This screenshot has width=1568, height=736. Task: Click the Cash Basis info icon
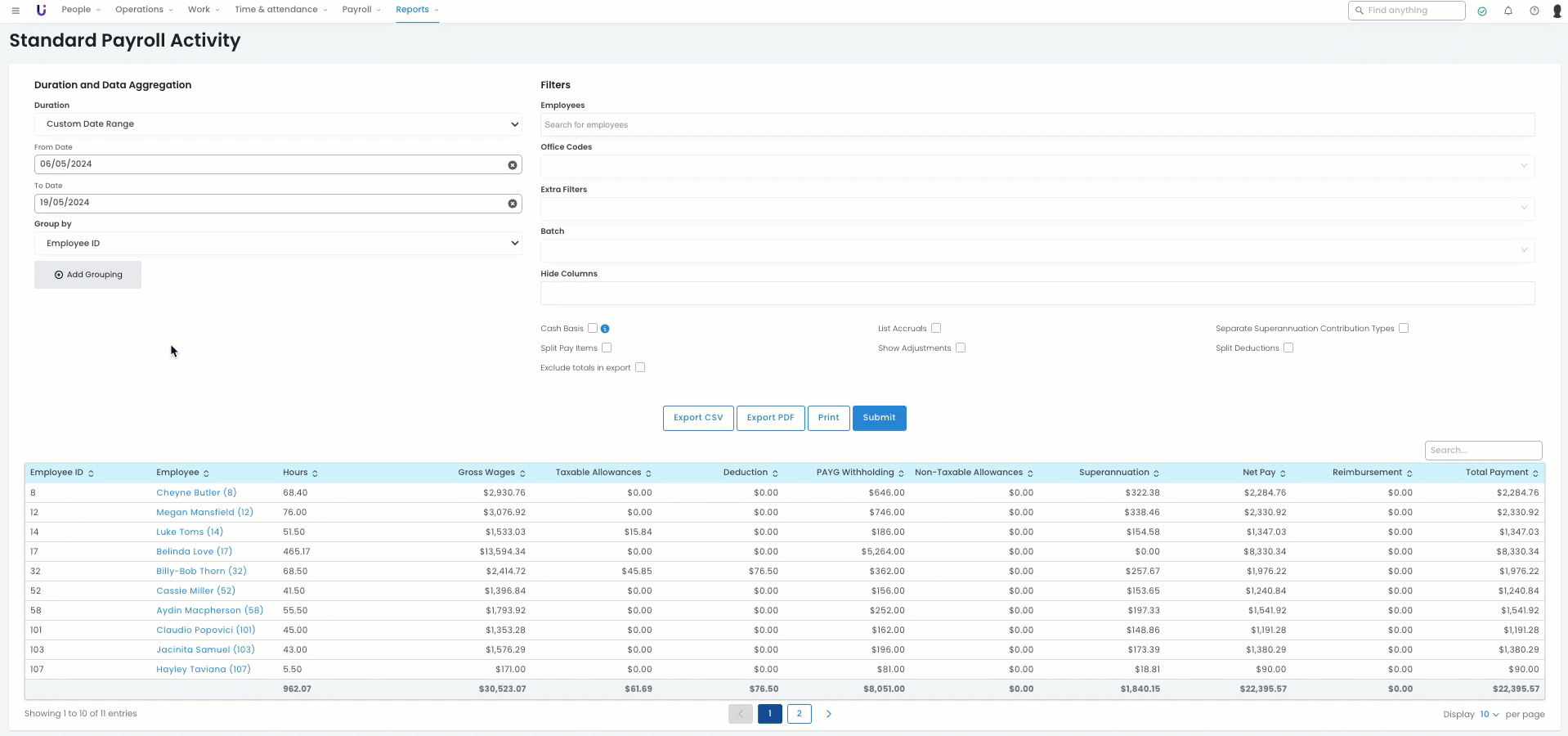point(605,329)
